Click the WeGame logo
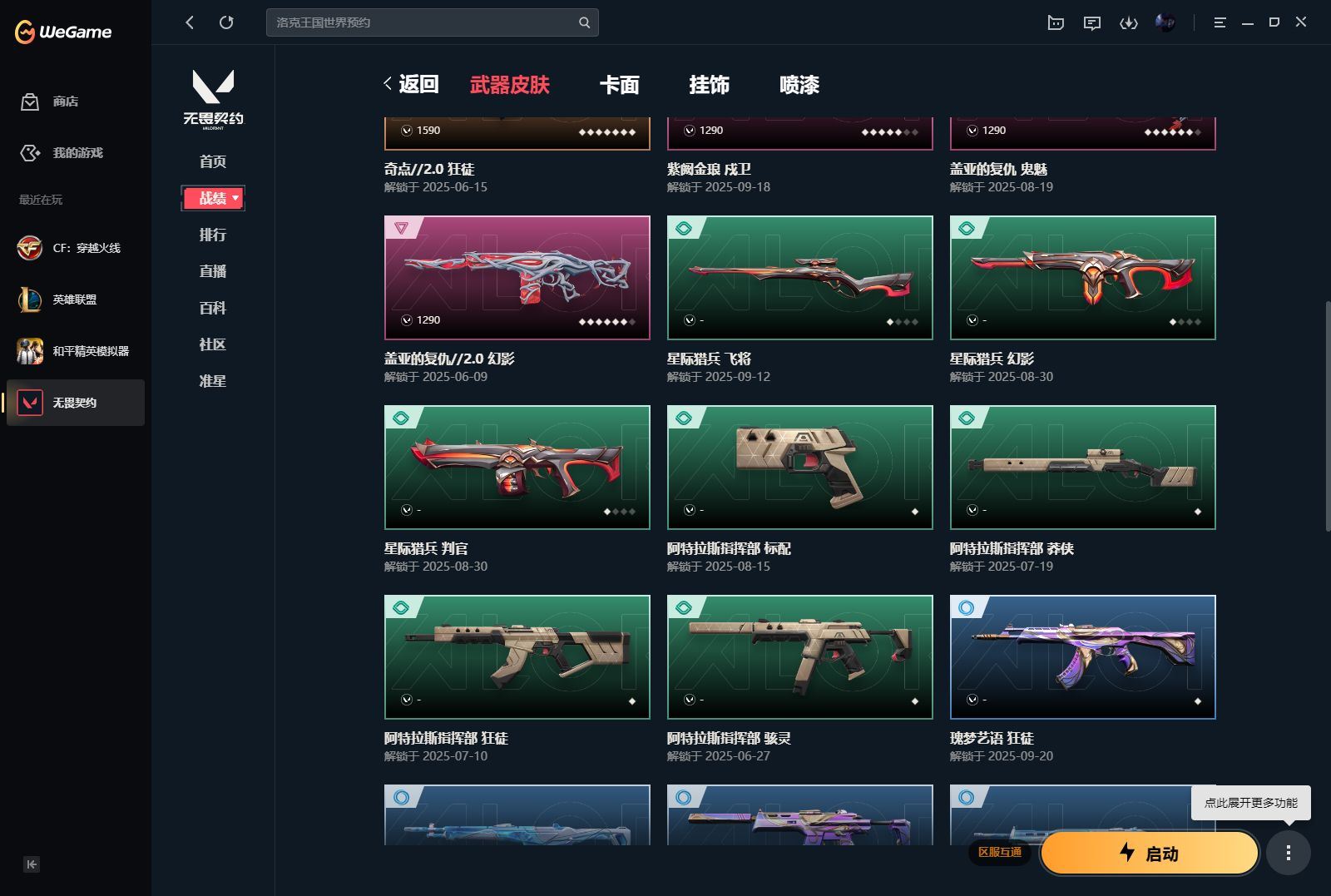 63,32
